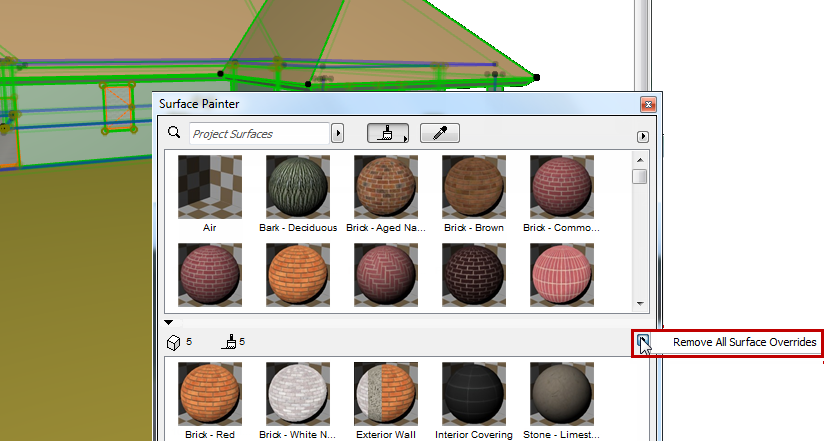This screenshot has height=441, width=824.
Task: Click the search magnifier icon
Action: point(174,132)
